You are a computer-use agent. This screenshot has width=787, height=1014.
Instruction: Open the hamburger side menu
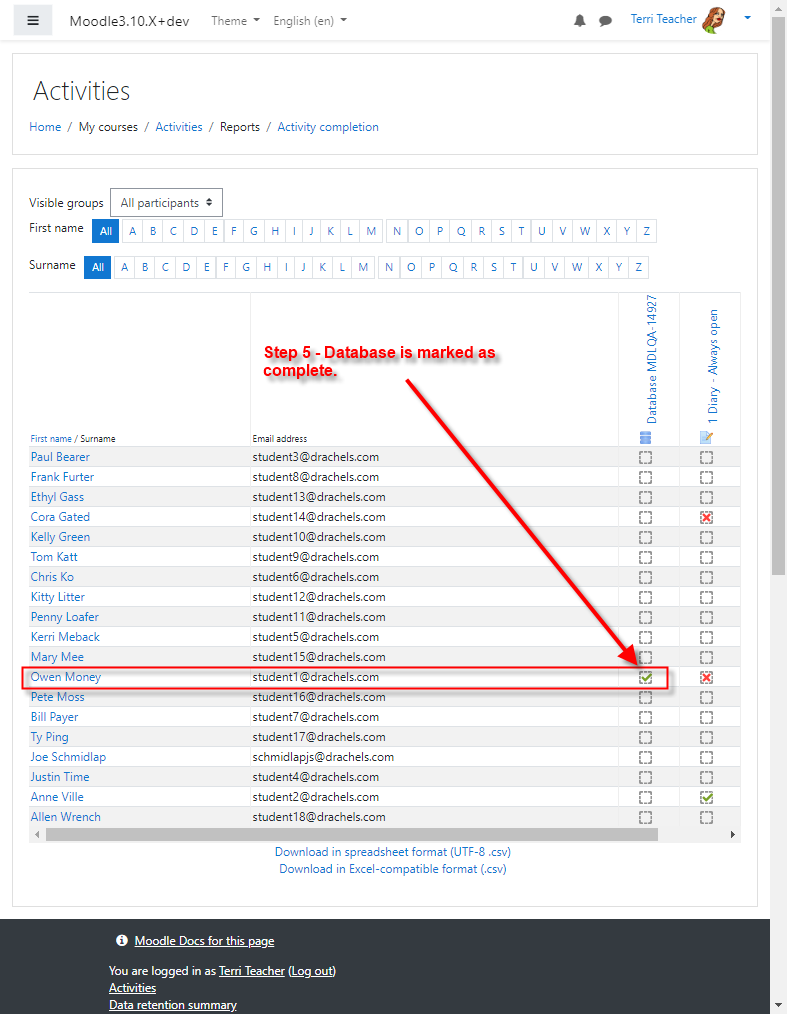click(x=33, y=21)
